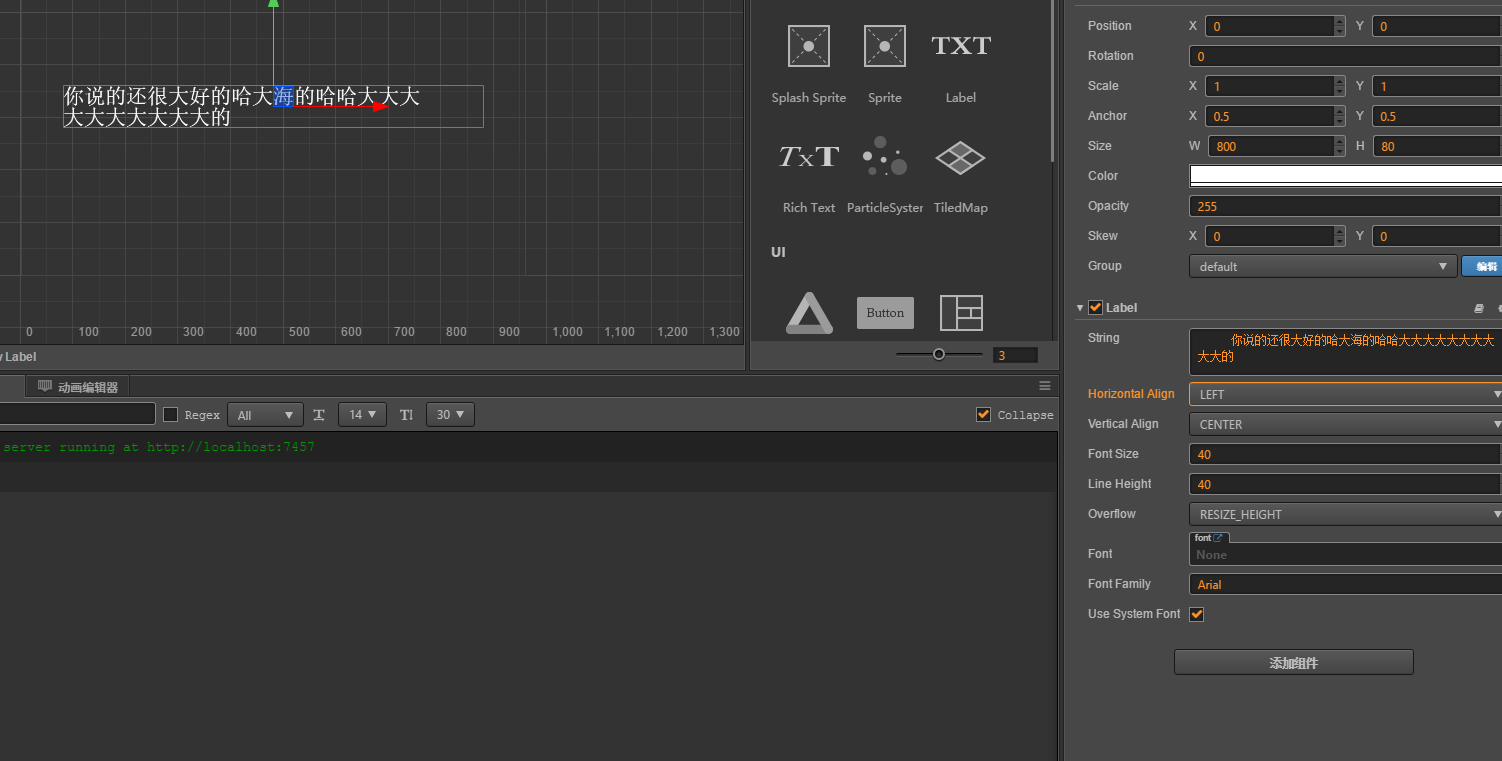This screenshot has height=761, width=1502.
Task: Open the white Color swatch picker
Action: point(1345,176)
